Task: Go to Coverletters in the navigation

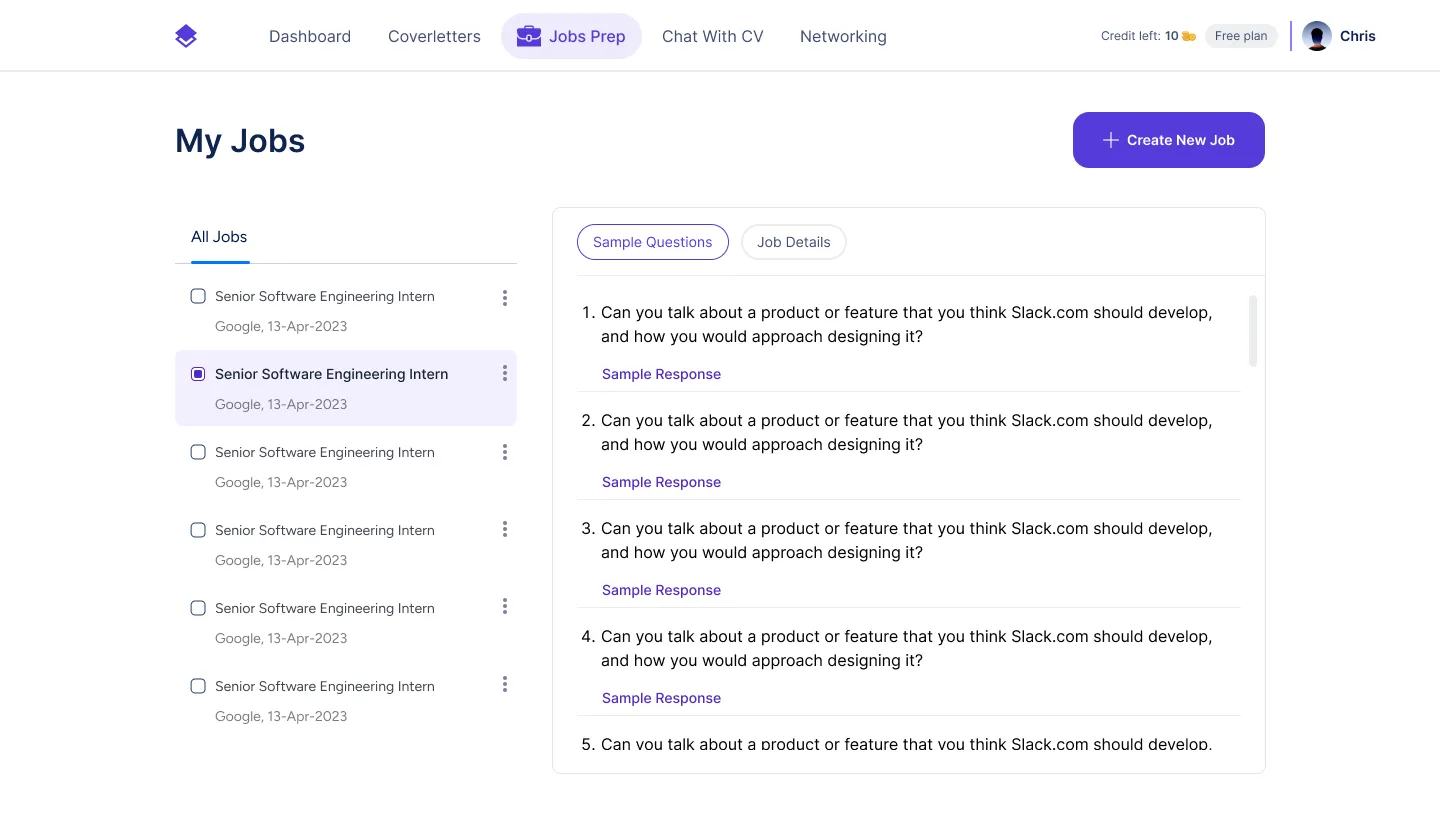Action: pyautogui.click(x=434, y=36)
